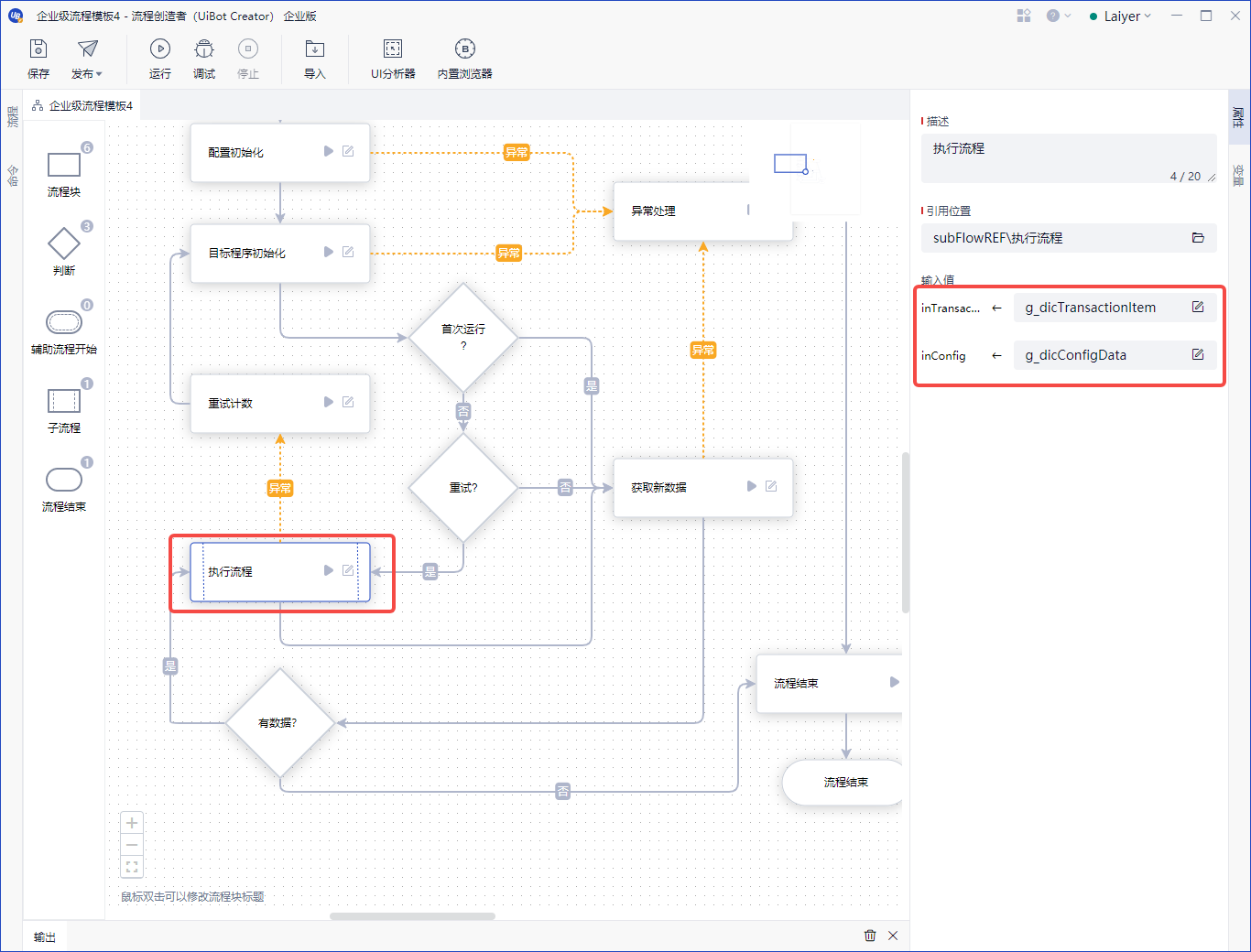Image resolution: width=1251 pixels, height=952 pixels.
Task: Click the vertical canvas scrollbar
Action: pos(906,532)
